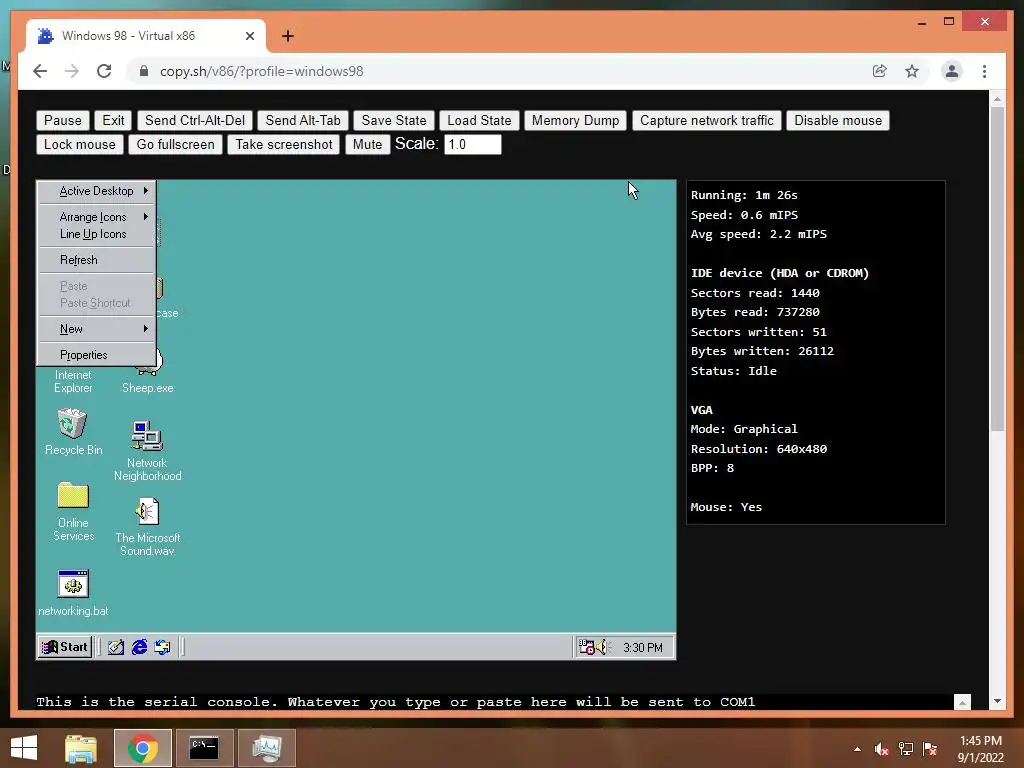This screenshot has height=768, width=1024.
Task: Click the Memory Dump button
Action: (575, 120)
